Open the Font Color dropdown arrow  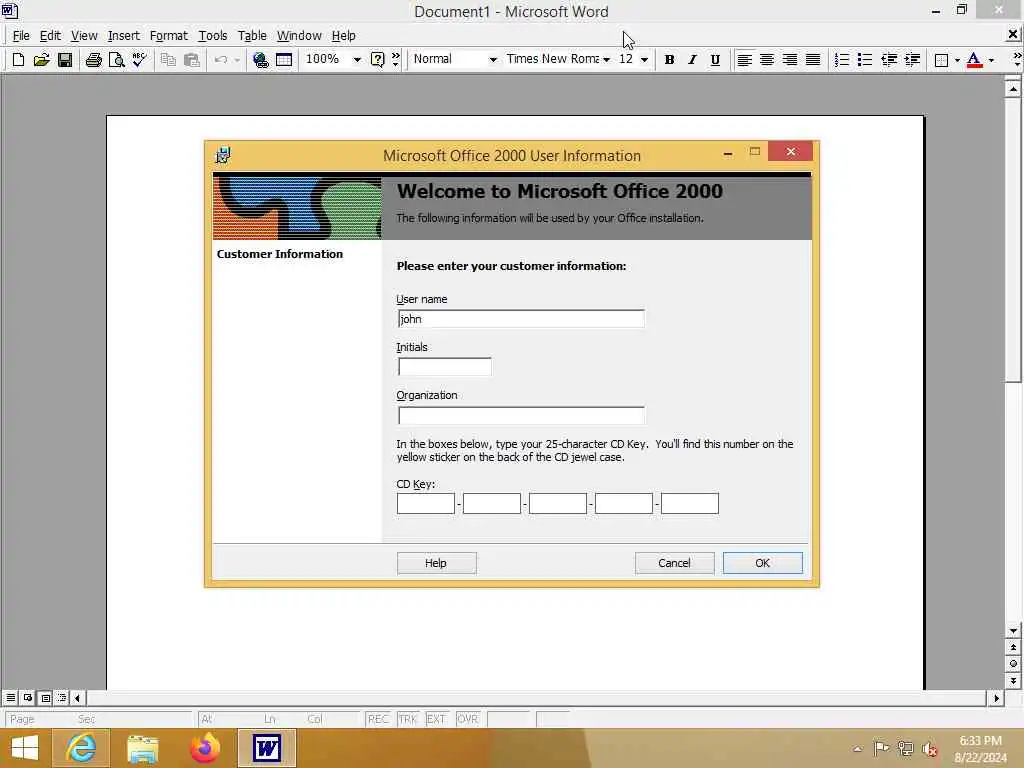click(x=991, y=60)
